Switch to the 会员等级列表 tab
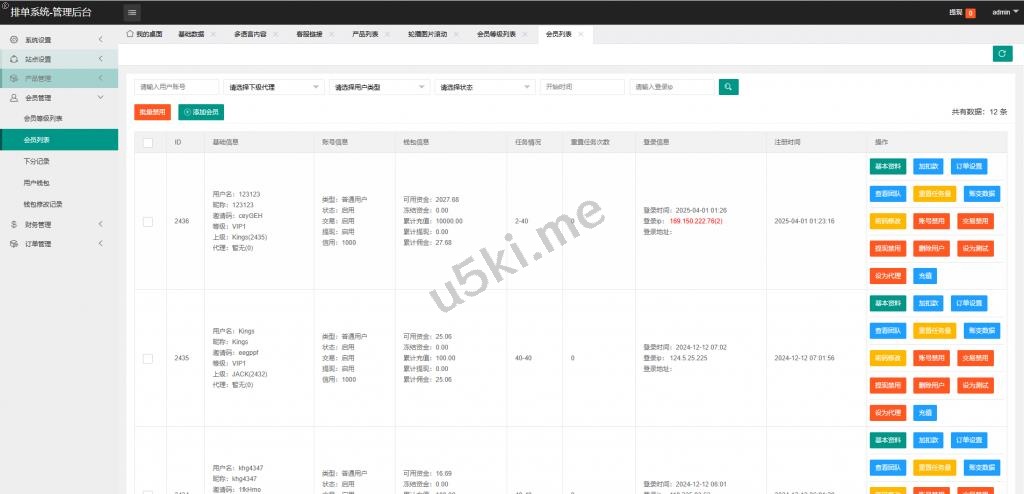1024x494 pixels. 496,34
